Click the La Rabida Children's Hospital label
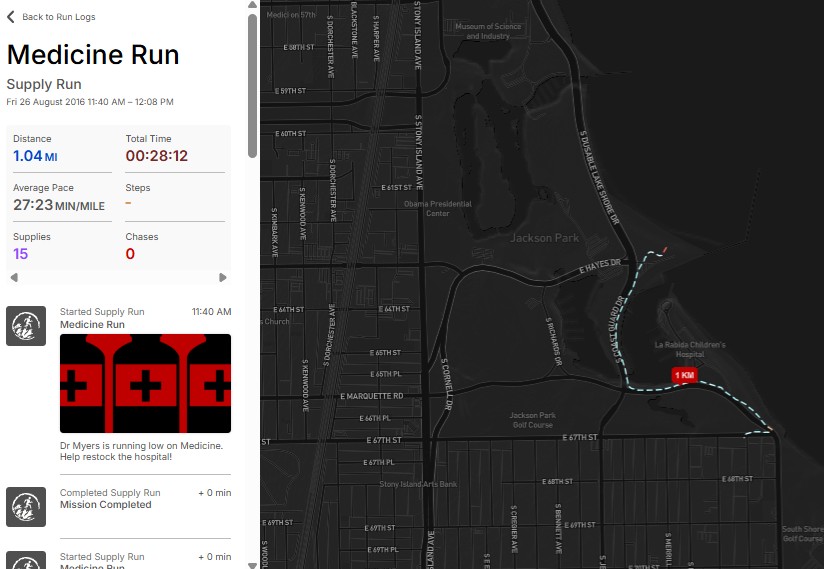824x569 pixels. pos(690,349)
